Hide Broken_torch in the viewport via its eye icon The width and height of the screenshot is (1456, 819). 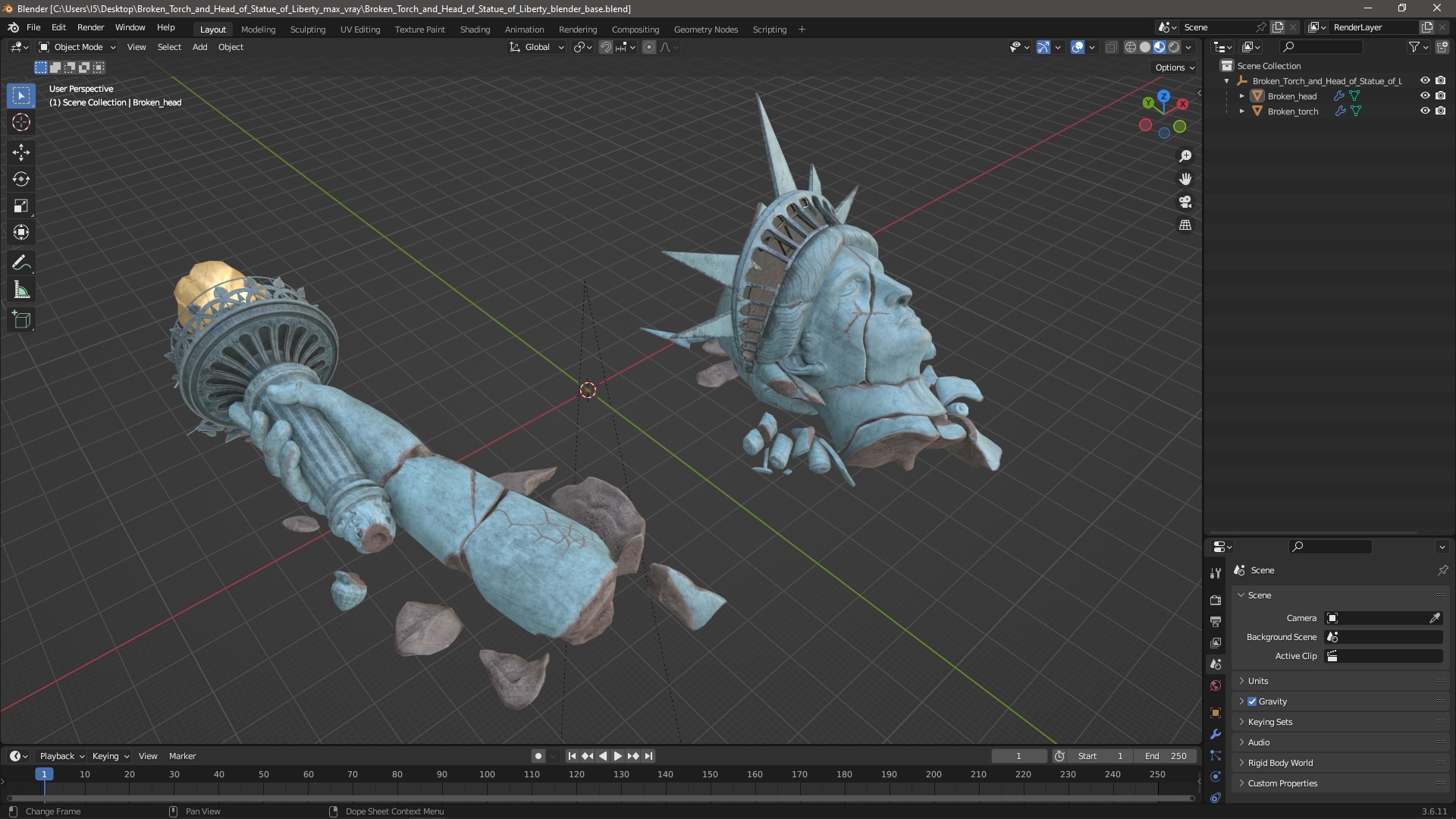tap(1425, 111)
